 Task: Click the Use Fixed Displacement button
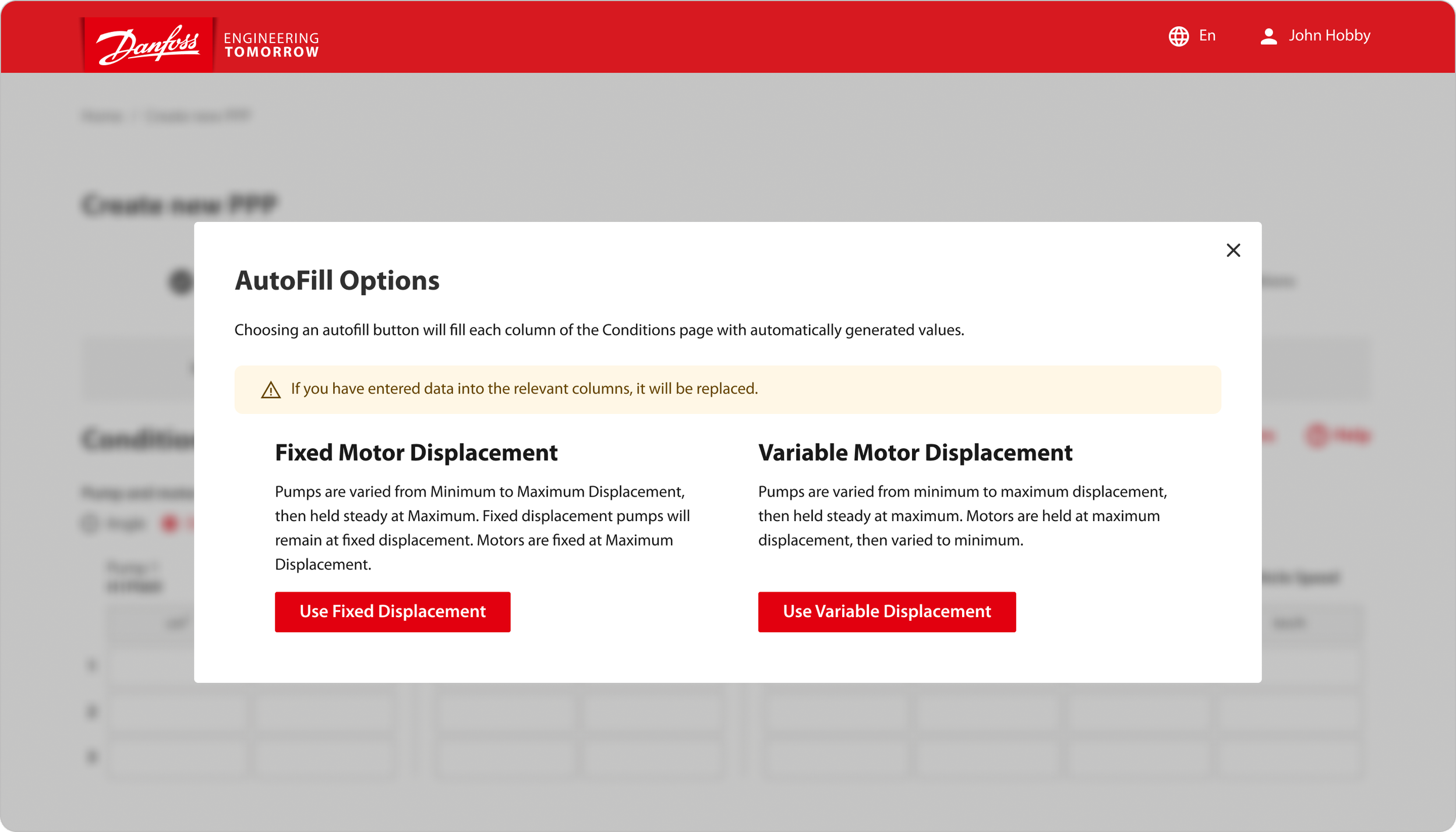click(393, 611)
